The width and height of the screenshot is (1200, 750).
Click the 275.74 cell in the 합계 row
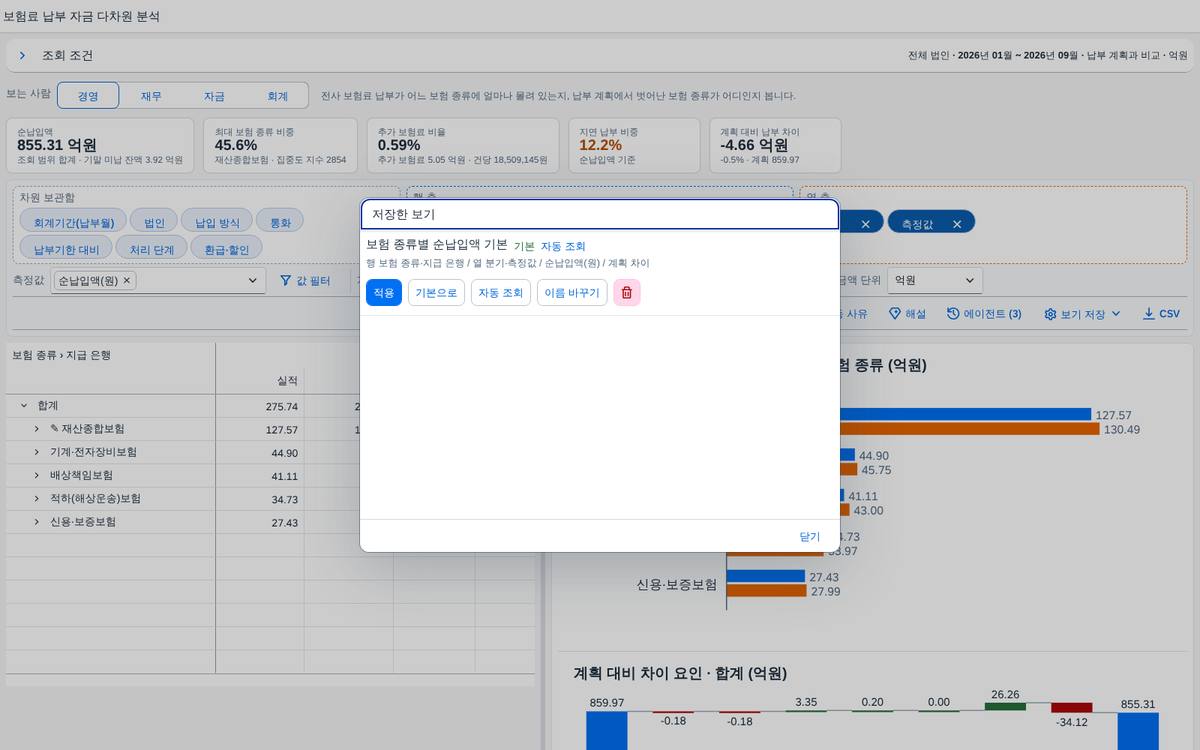point(260,406)
